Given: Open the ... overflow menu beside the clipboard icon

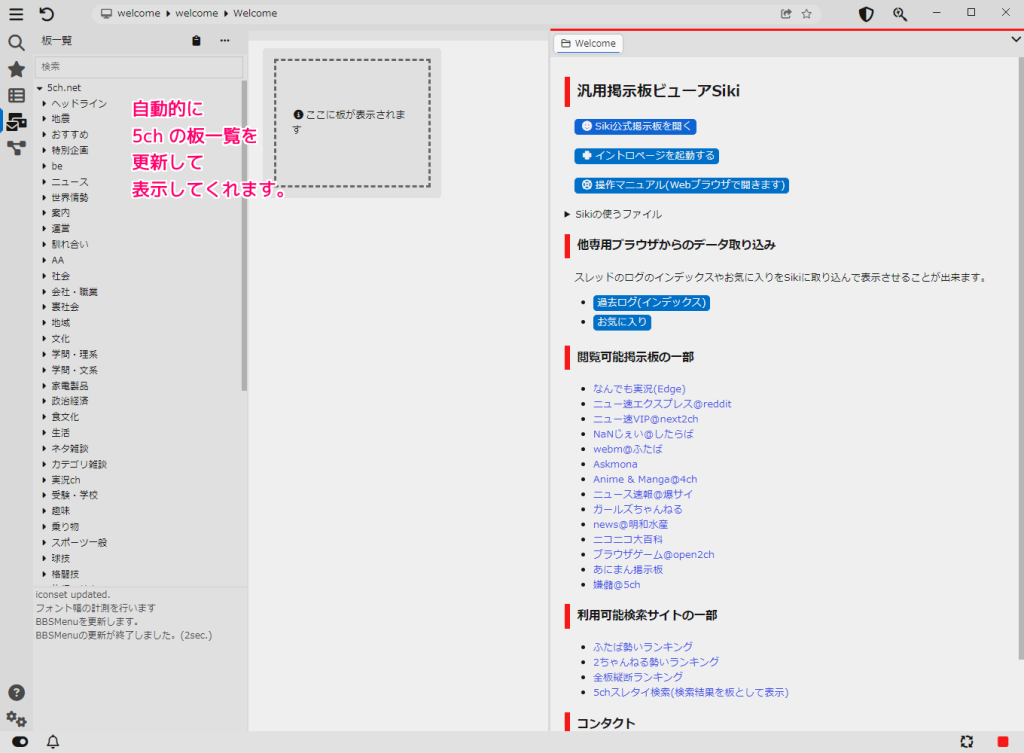Looking at the screenshot, I should pyautogui.click(x=224, y=40).
